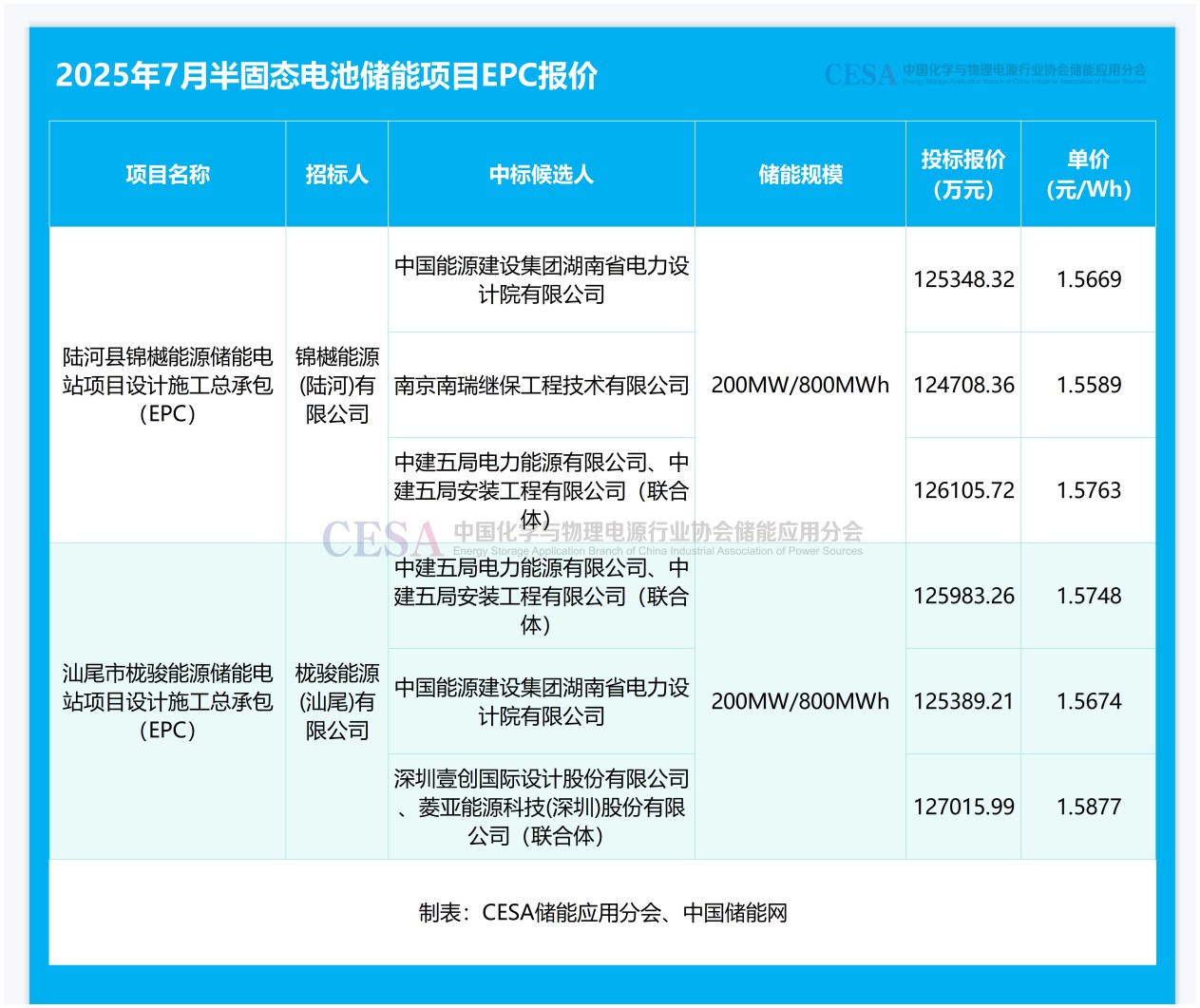Screen dimensions: 1200x1008
Task: Select the 投标报价(万元) column header
Action: 962,175
